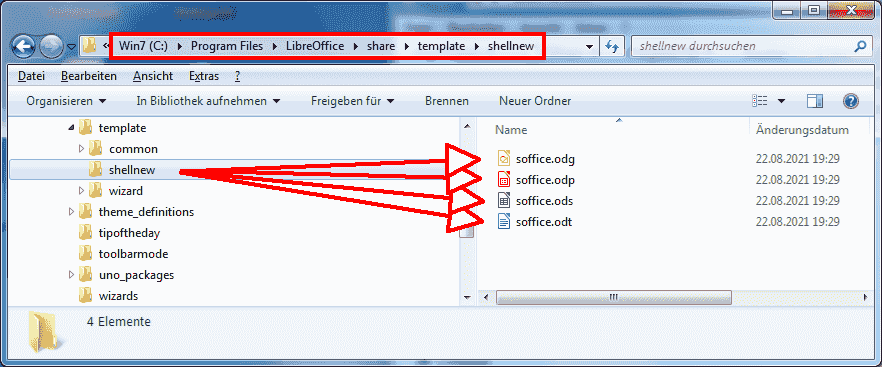This screenshot has height=367, width=882.
Task: Select the soffice.odp file name
Action: (x=545, y=180)
